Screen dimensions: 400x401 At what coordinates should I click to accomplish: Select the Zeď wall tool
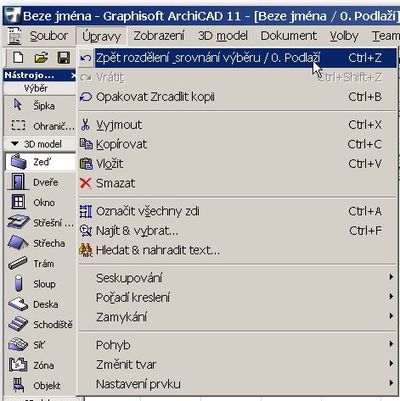click(40, 162)
